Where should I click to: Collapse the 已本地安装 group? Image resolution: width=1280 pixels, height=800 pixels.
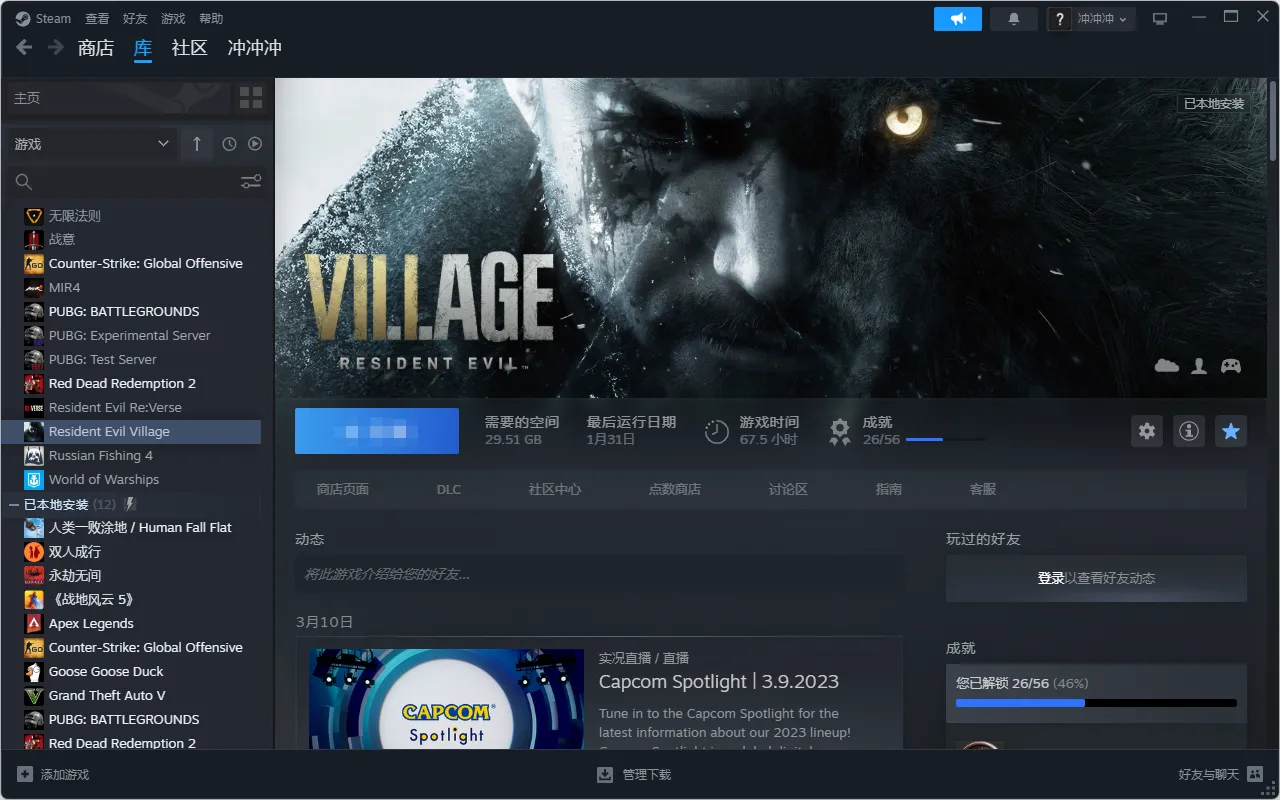tap(14, 505)
